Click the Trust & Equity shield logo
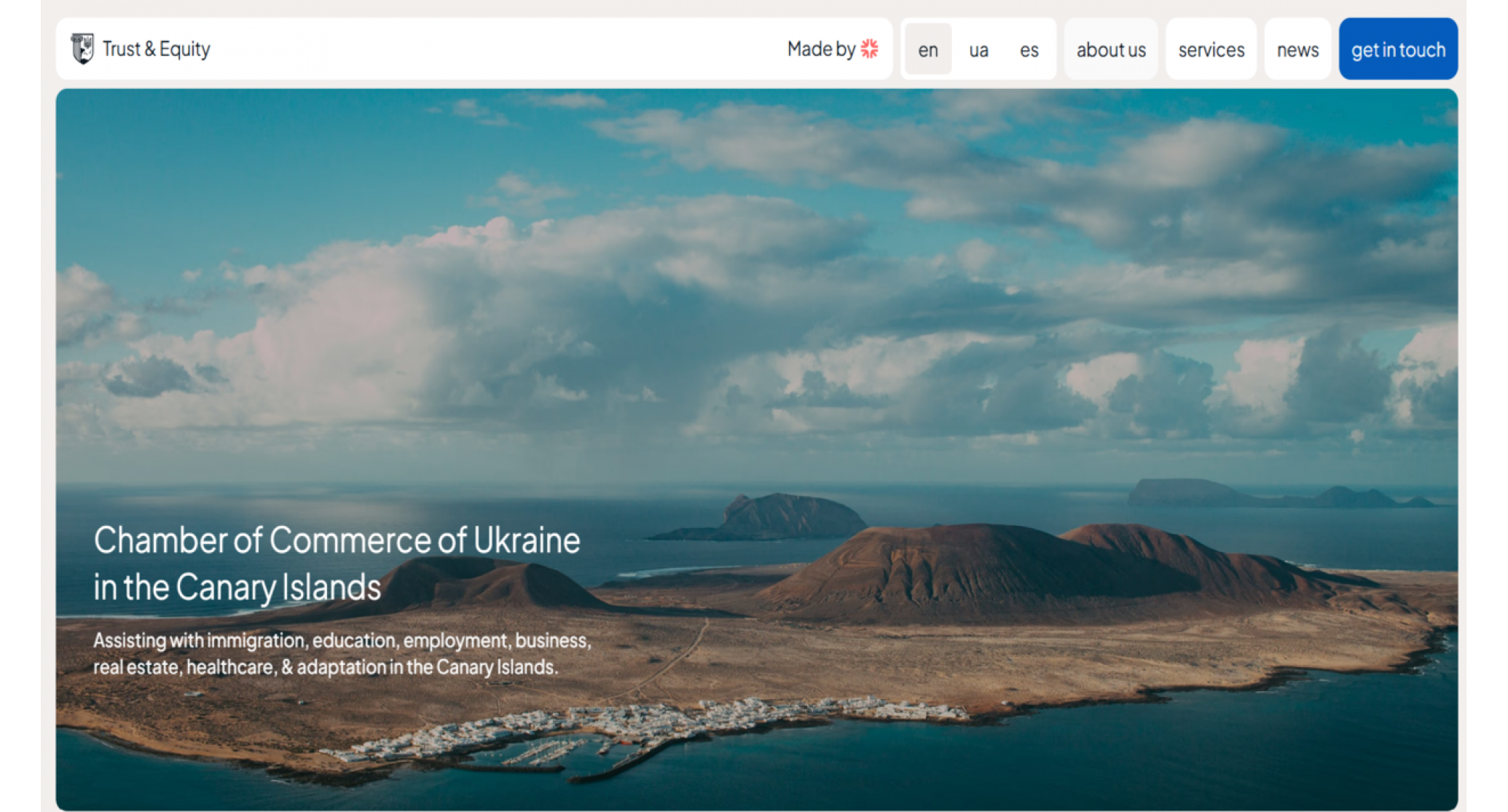The height and width of the screenshot is (812, 1508). (82, 49)
